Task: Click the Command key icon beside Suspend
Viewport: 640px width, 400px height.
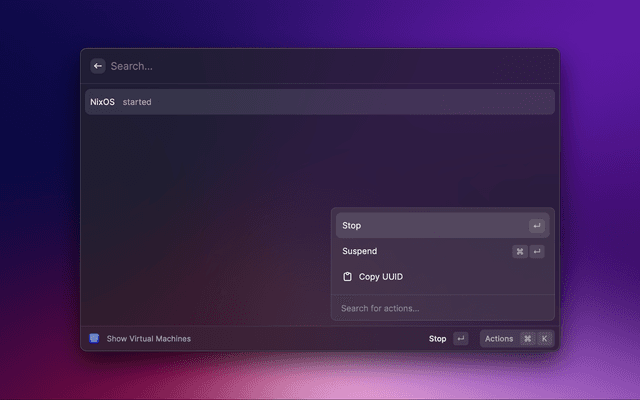Action: point(520,252)
